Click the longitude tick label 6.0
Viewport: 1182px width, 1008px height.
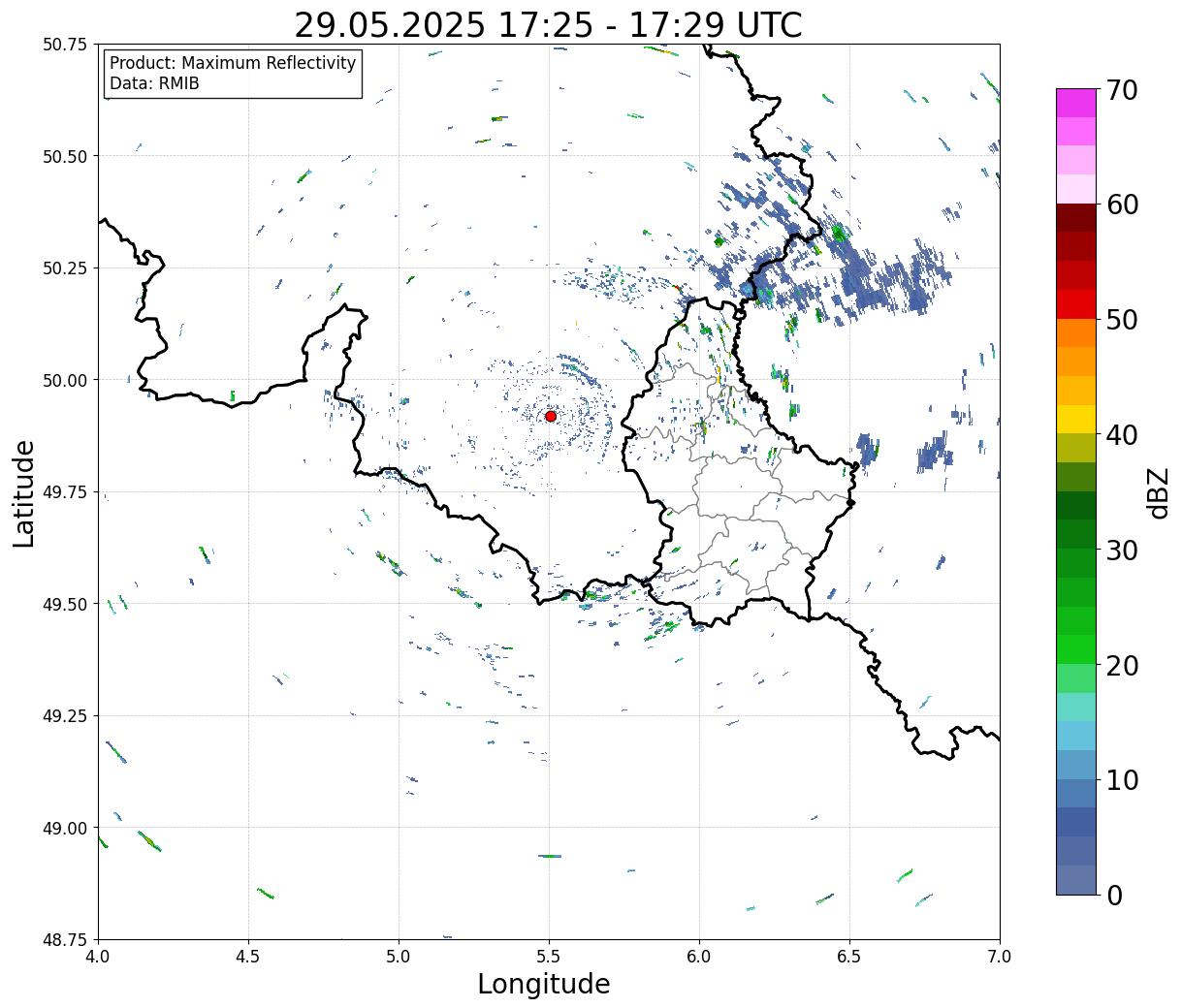699,957
